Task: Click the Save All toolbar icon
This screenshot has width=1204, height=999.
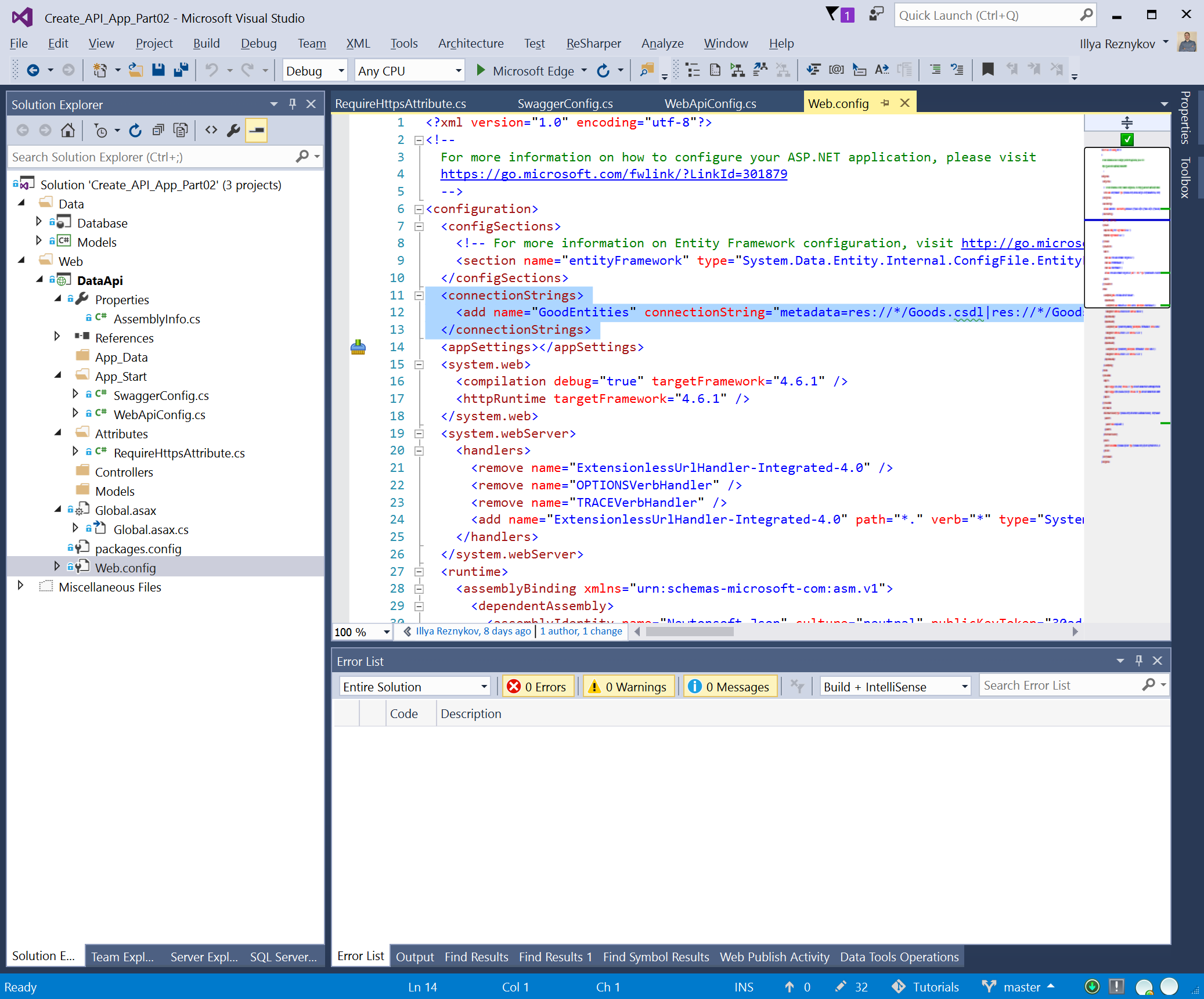Action: (181, 70)
